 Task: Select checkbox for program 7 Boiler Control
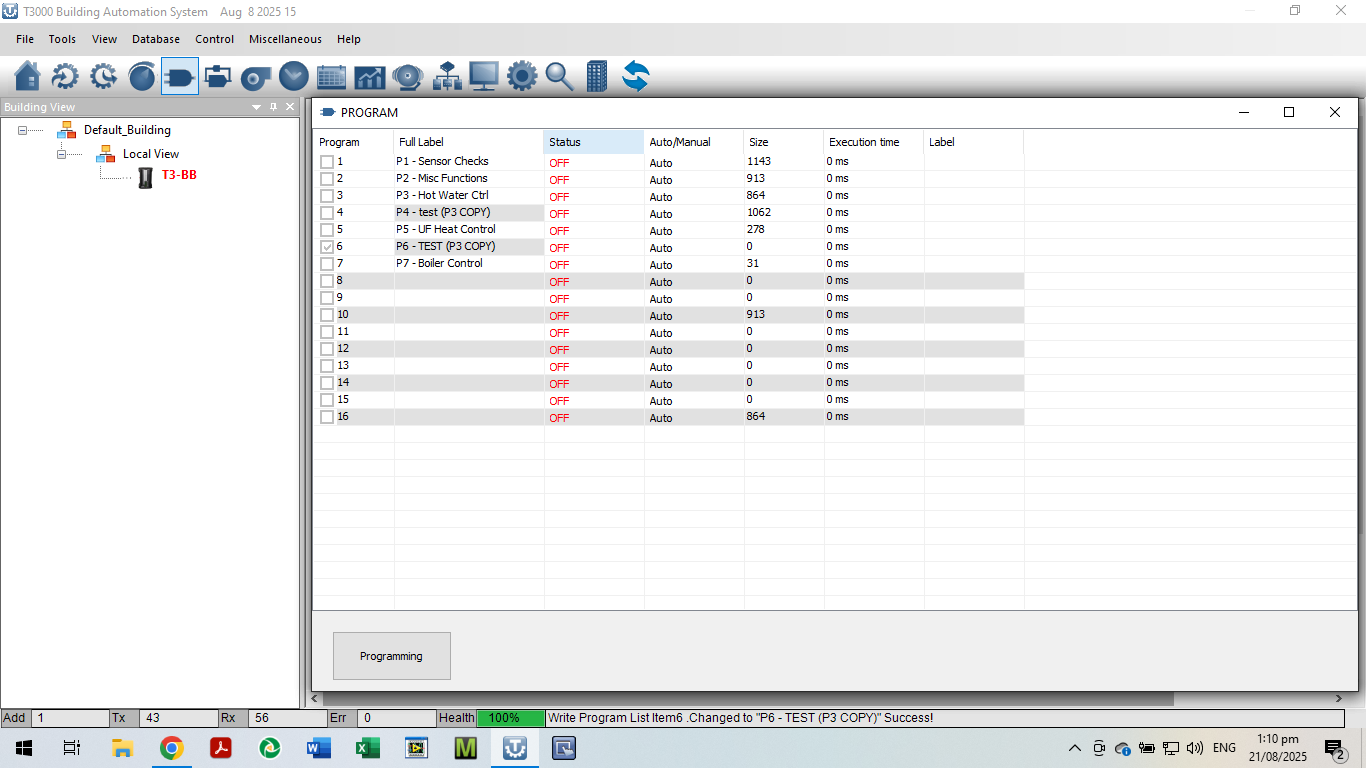[x=327, y=264]
